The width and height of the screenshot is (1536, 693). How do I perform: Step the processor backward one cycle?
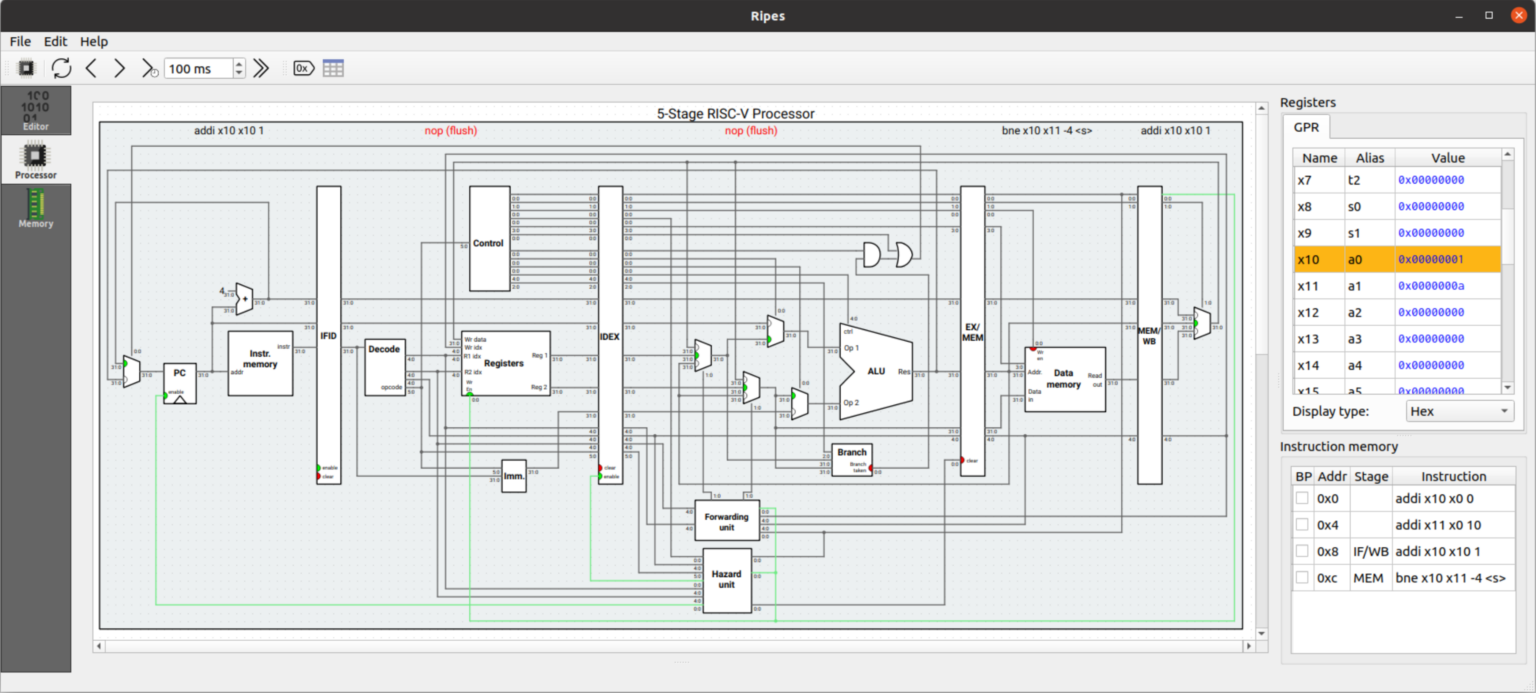pyautogui.click(x=90, y=68)
